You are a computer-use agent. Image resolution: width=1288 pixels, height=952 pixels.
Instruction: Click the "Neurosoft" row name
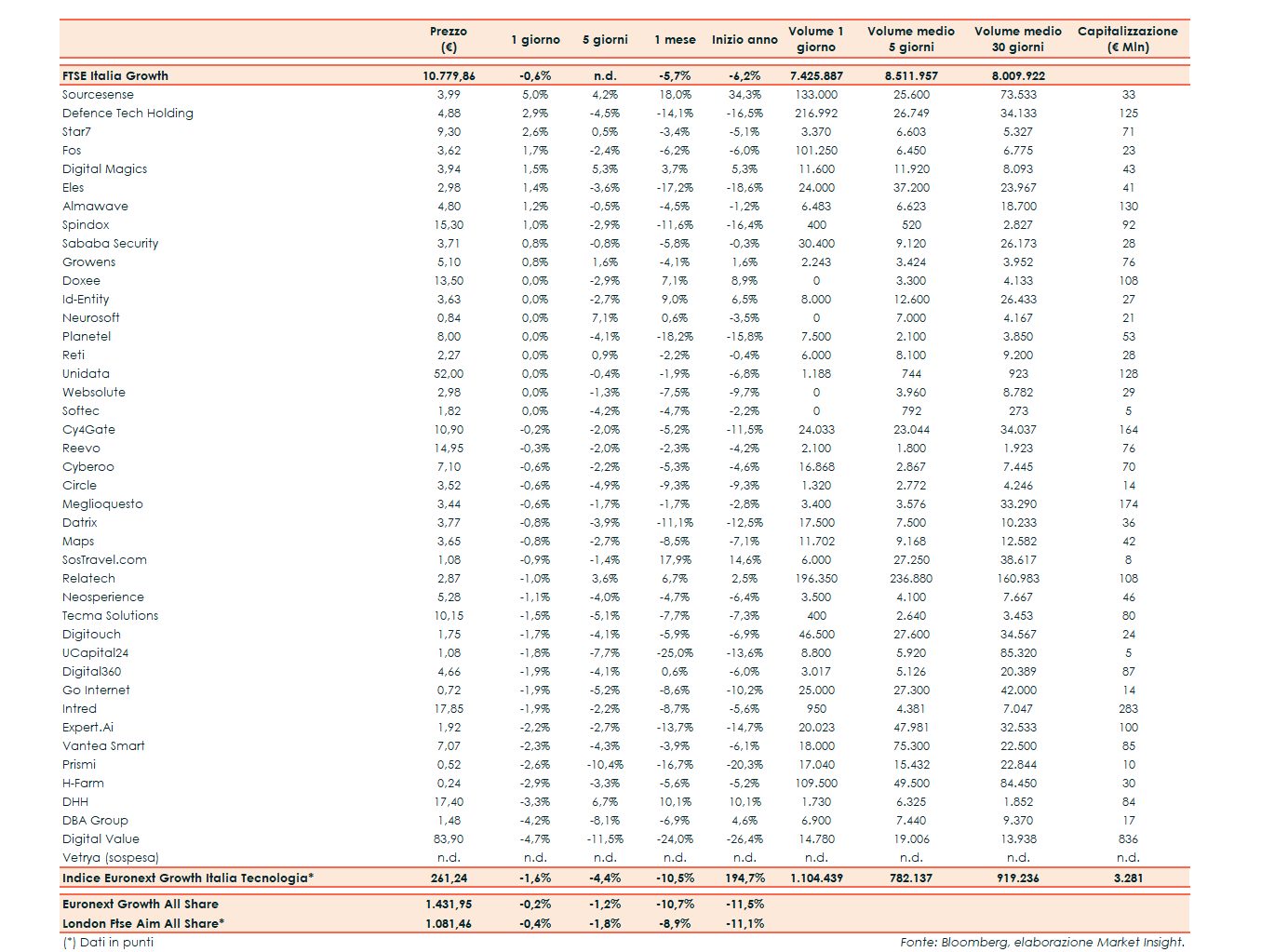point(90,317)
